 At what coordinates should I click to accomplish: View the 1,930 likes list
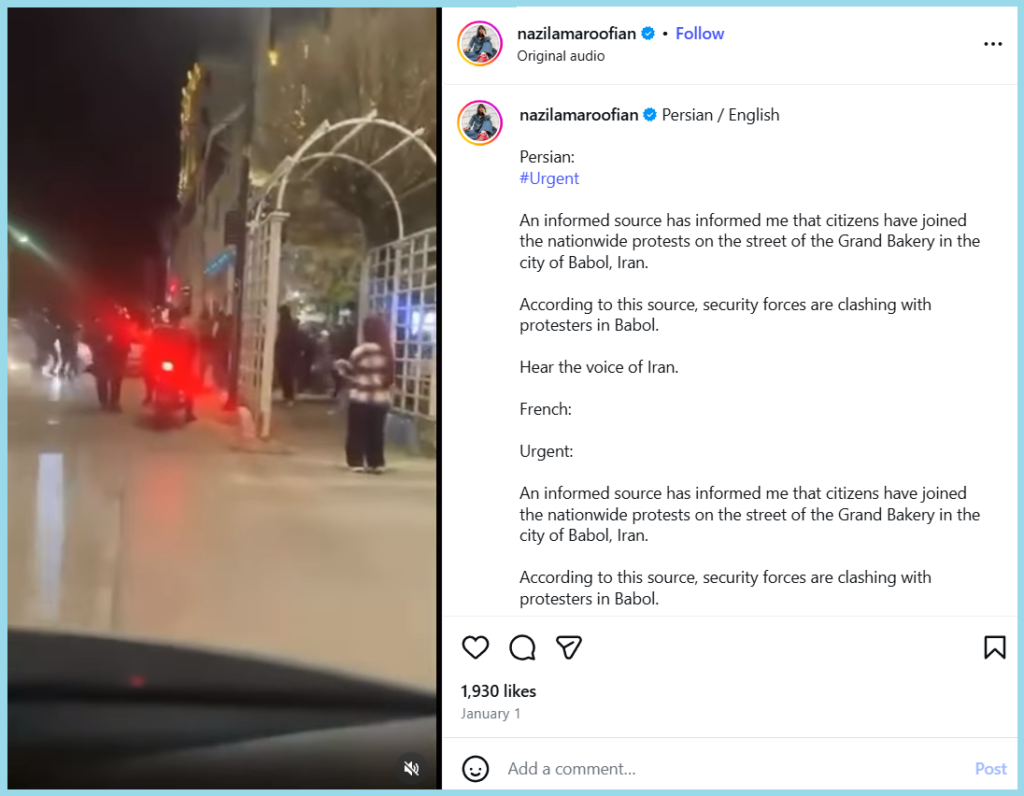click(498, 691)
